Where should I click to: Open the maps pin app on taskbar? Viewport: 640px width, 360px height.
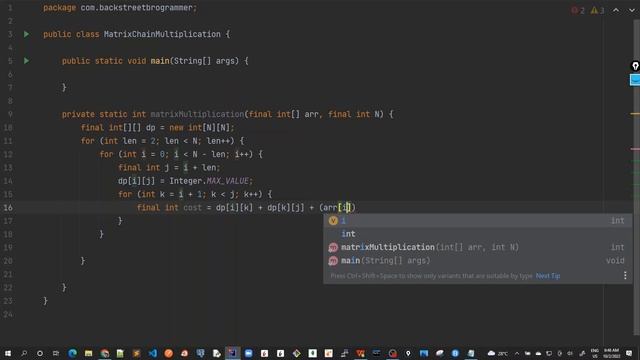point(408,353)
